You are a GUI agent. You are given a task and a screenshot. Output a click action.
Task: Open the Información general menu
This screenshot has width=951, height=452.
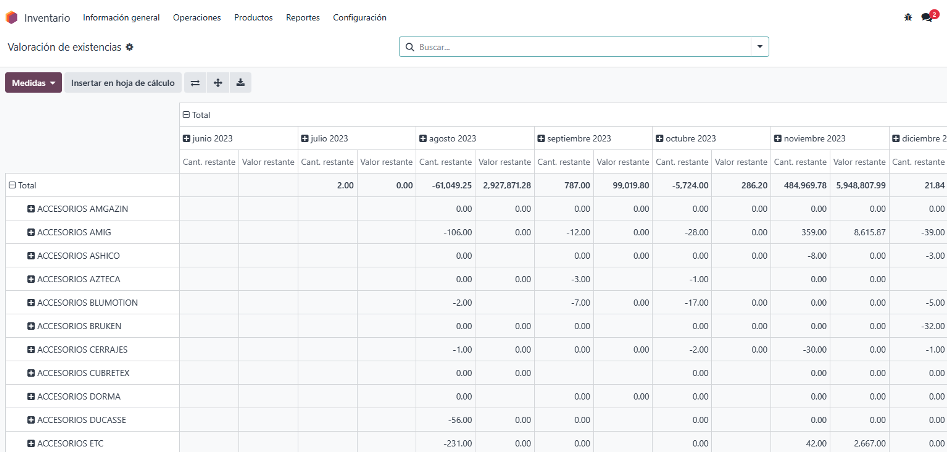coord(121,18)
